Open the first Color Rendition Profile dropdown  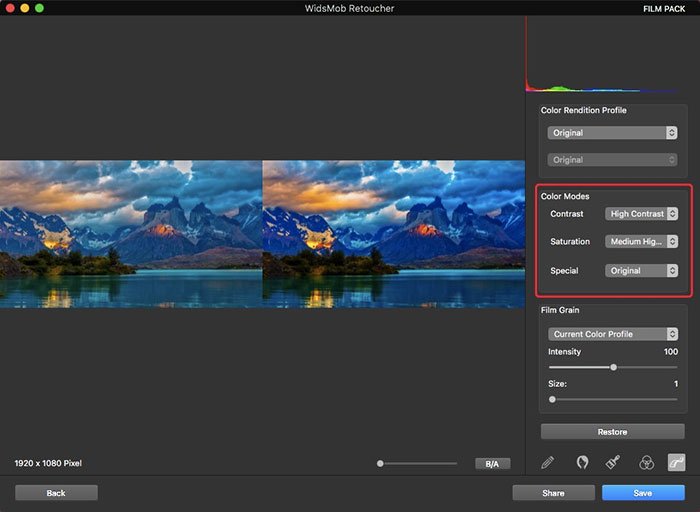(612, 133)
